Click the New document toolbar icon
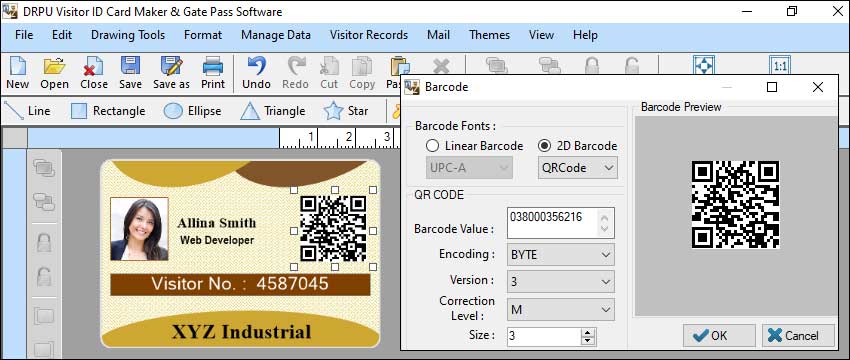850x360 pixels. (17, 66)
